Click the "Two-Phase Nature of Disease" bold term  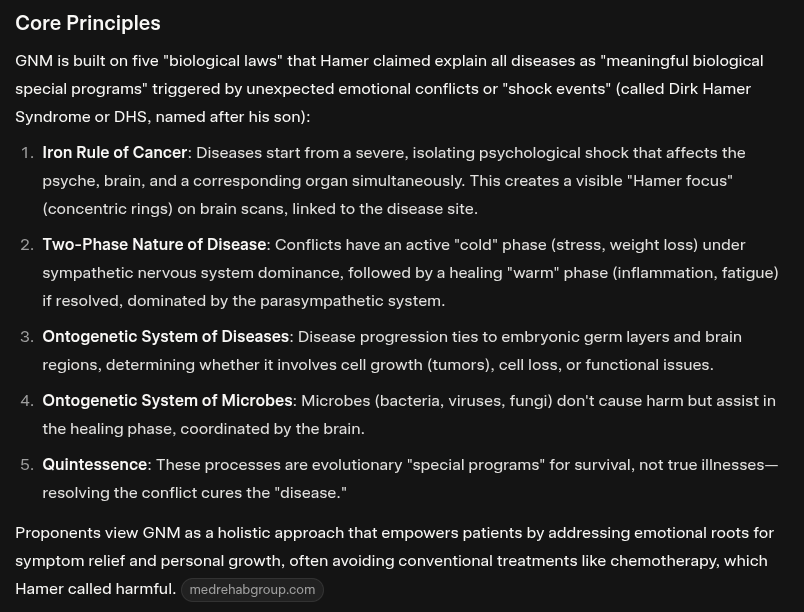tap(154, 245)
